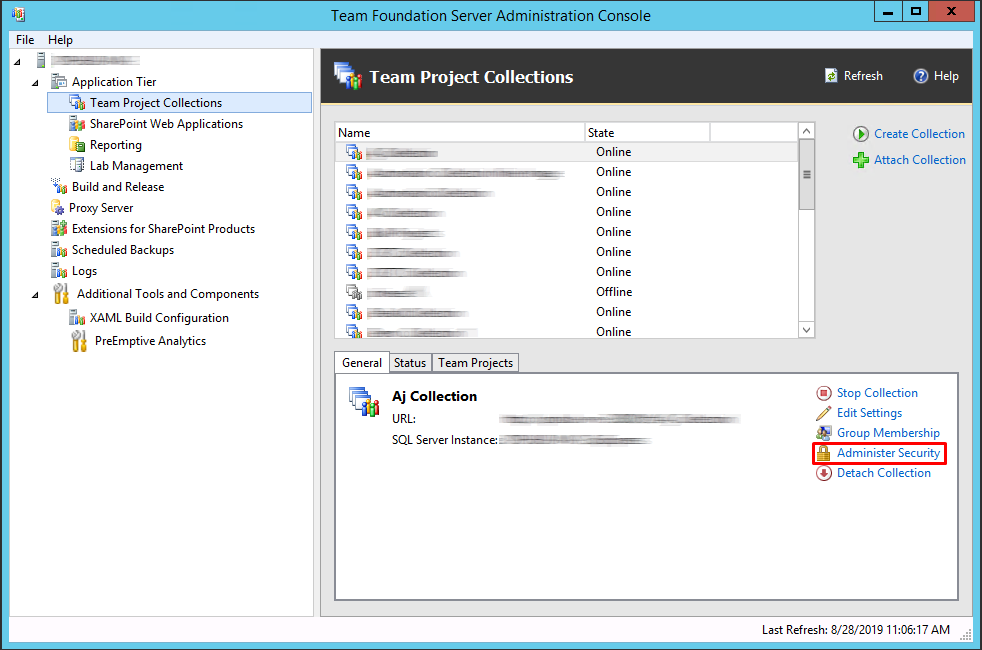982x650 pixels.
Task: Click the Group Membership users icon
Action: click(824, 433)
